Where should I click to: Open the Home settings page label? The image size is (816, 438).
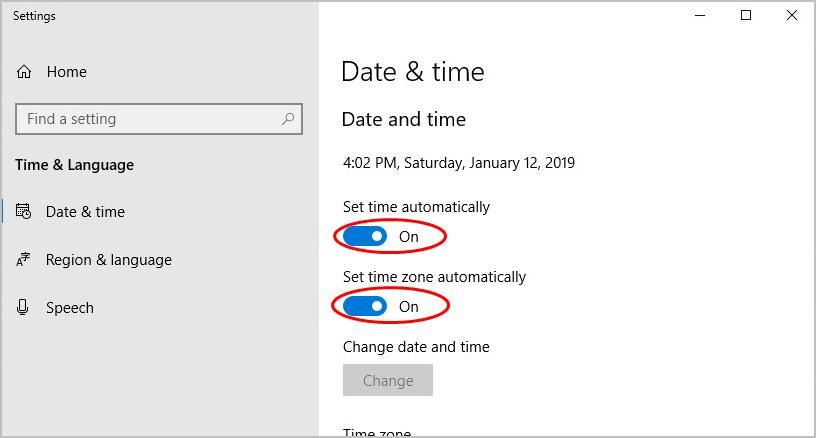(x=66, y=72)
